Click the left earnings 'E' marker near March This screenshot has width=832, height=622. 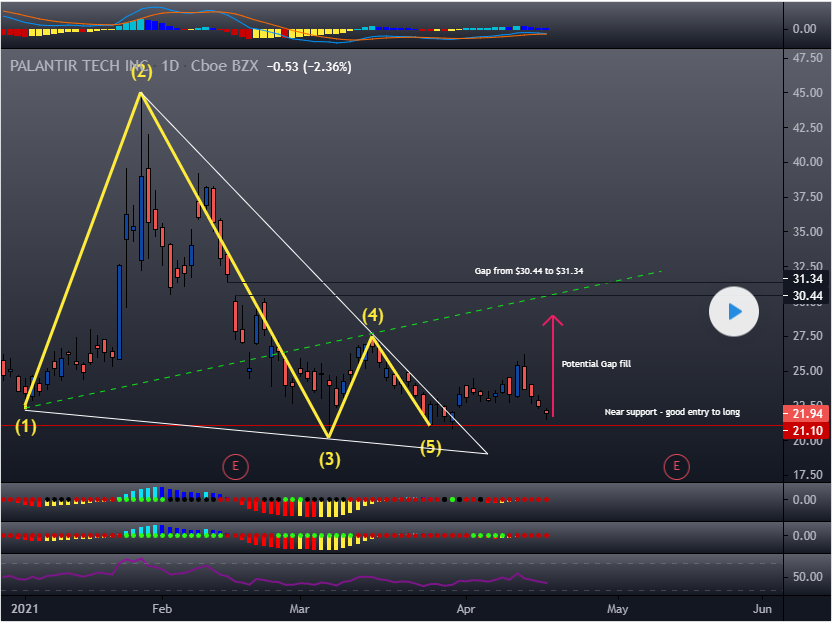coord(235,465)
